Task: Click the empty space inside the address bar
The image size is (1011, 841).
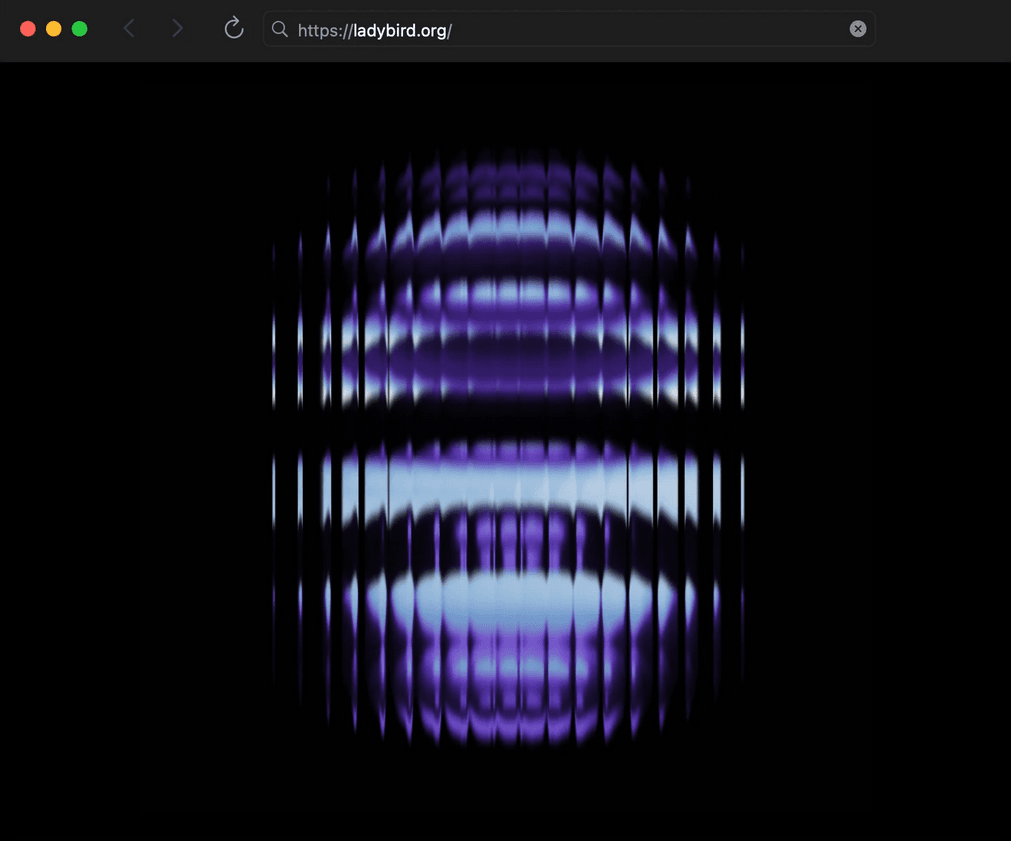Action: 650,29
